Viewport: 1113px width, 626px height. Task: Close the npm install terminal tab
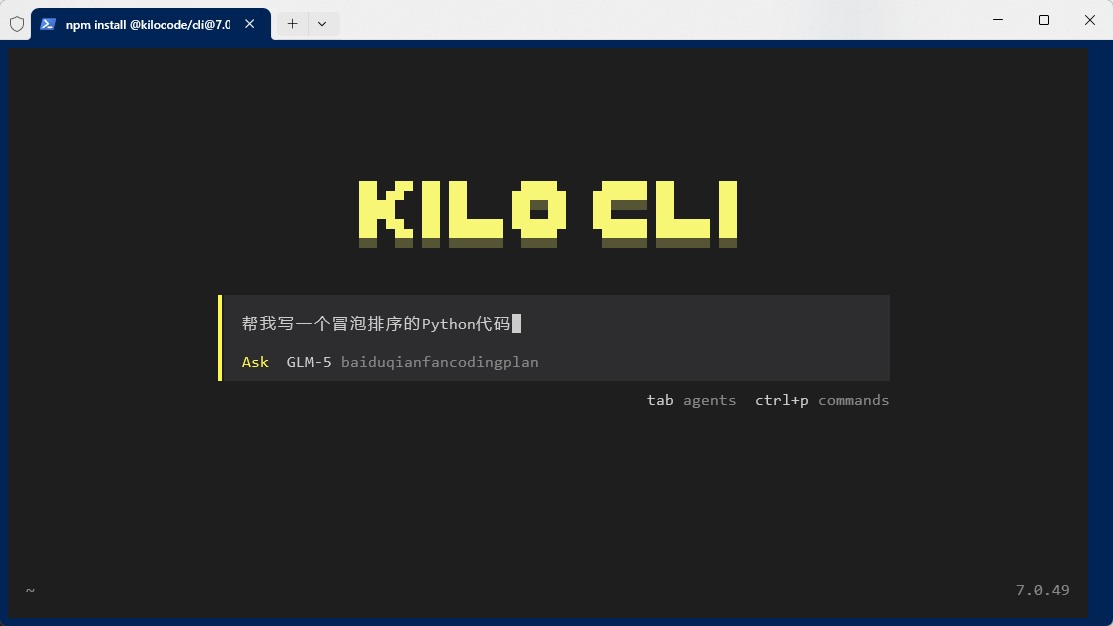click(x=249, y=23)
